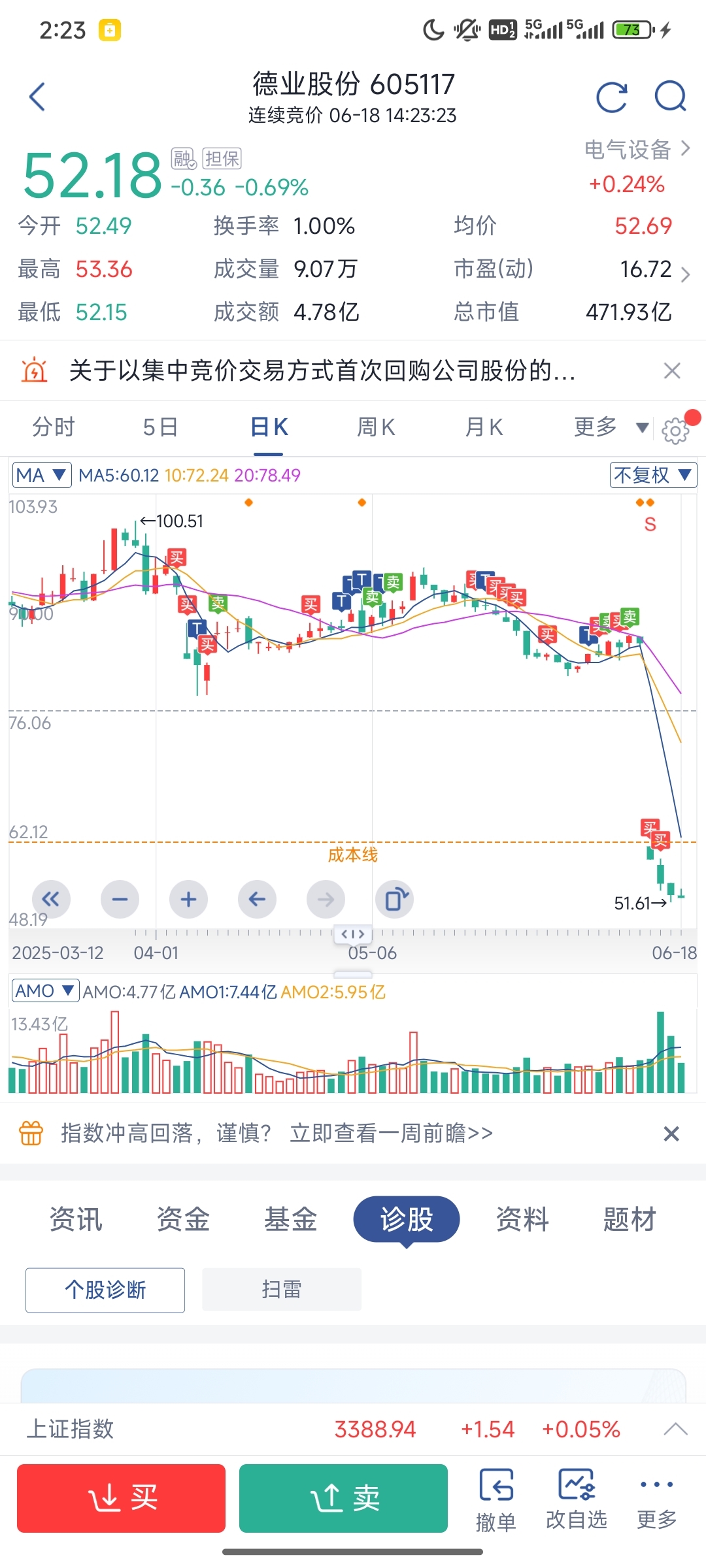This screenshot has height=1568, width=706.
Task: Open 更多 chart period dropdown
Action: 611,427
